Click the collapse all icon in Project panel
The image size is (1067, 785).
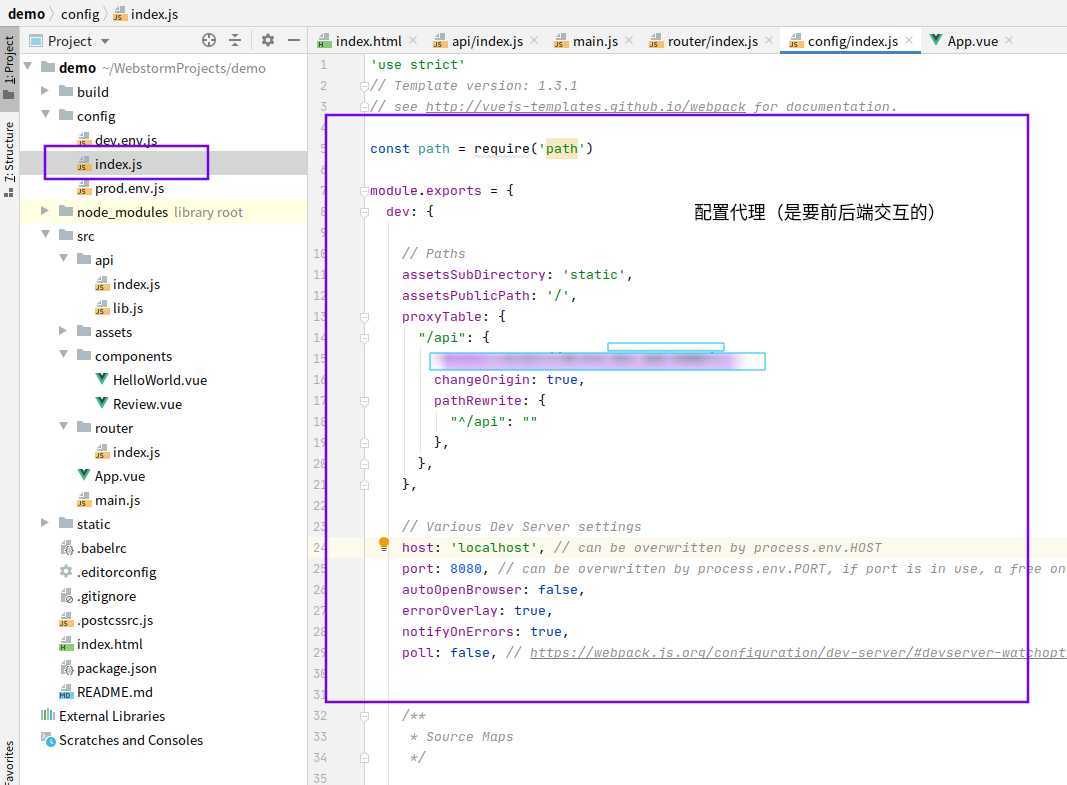click(235, 41)
